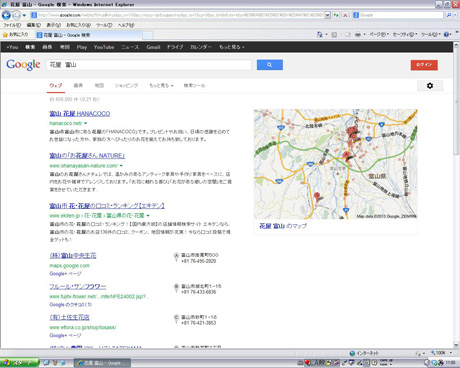Switch to the 画像 results tab under search box
This screenshot has height=368, width=460.
[x=78, y=85]
